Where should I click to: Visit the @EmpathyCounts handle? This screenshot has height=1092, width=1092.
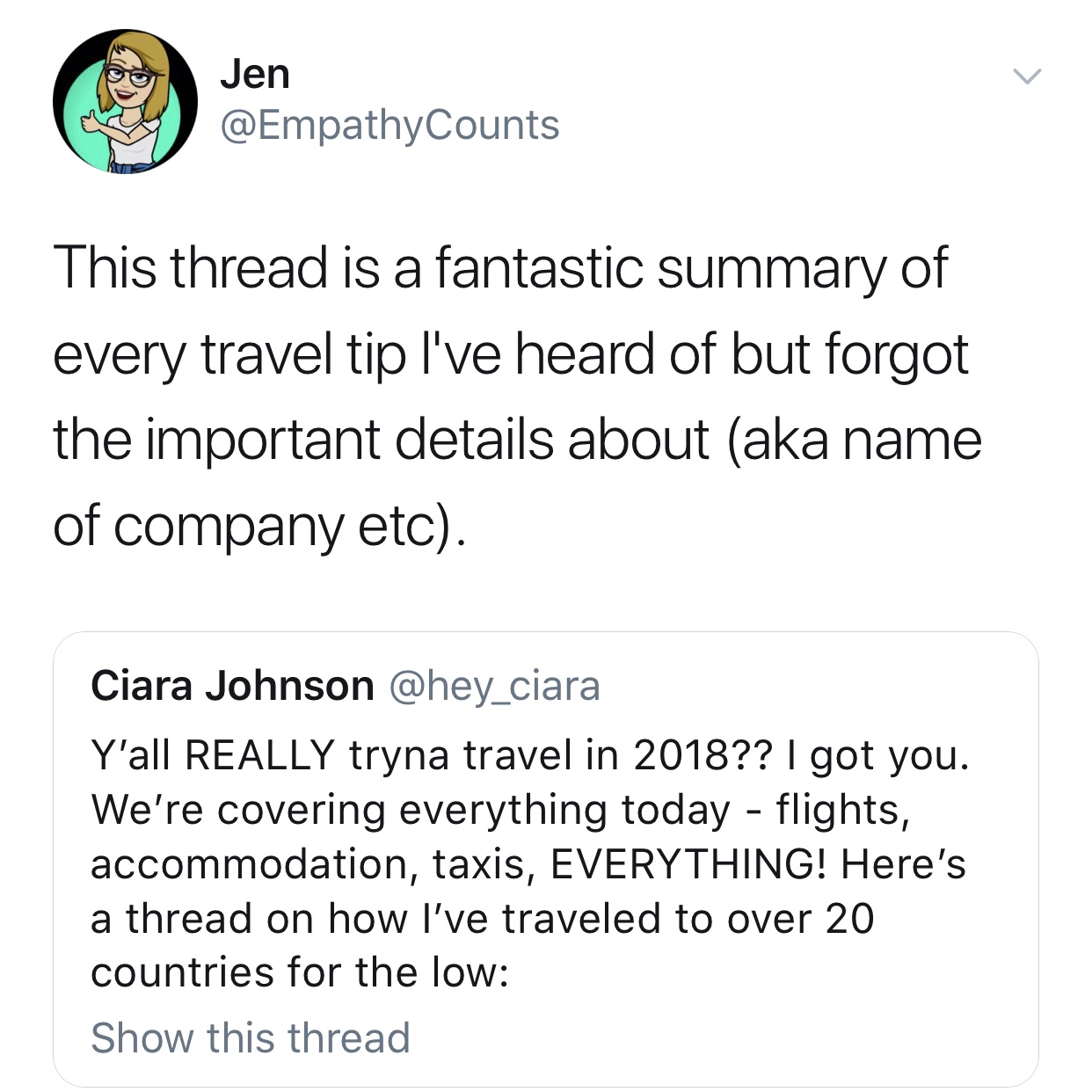coord(389,125)
